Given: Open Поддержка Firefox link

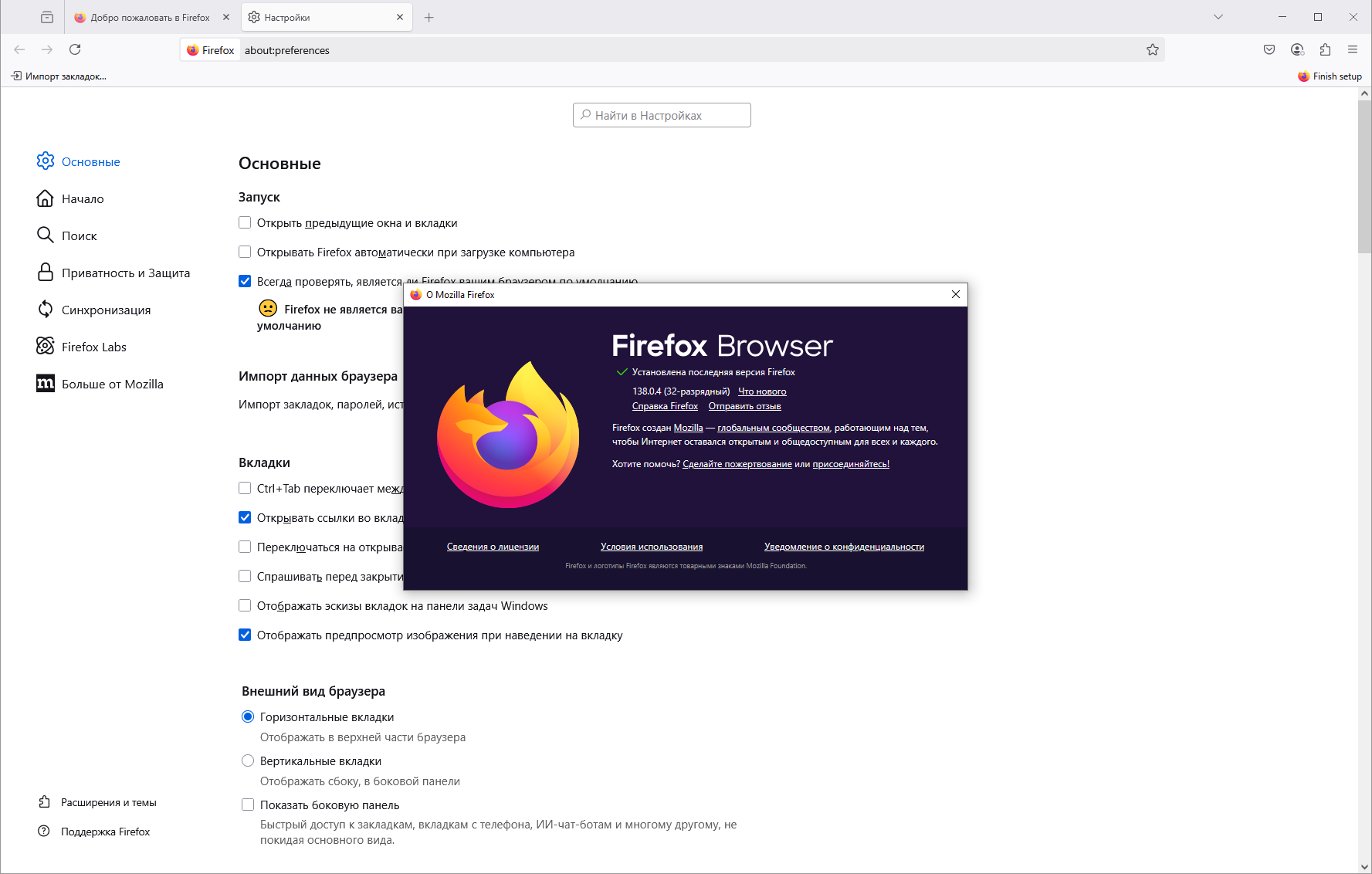Looking at the screenshot, I should (x=94, y=832).
